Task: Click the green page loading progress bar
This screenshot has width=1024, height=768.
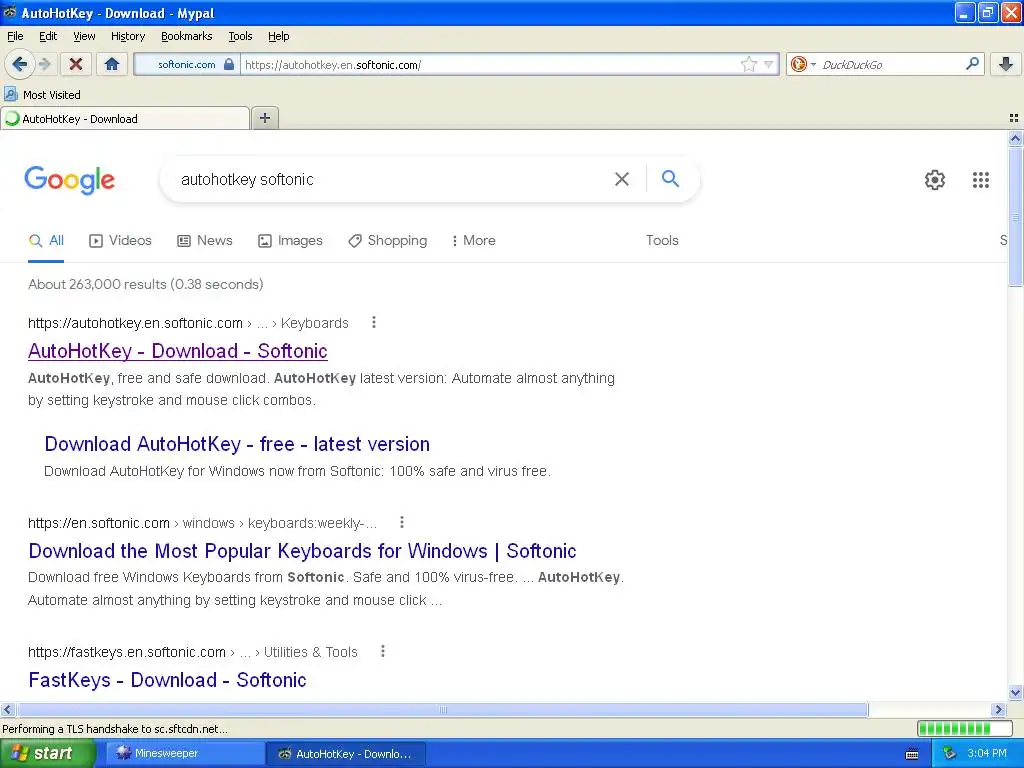Action: point(964,728)
